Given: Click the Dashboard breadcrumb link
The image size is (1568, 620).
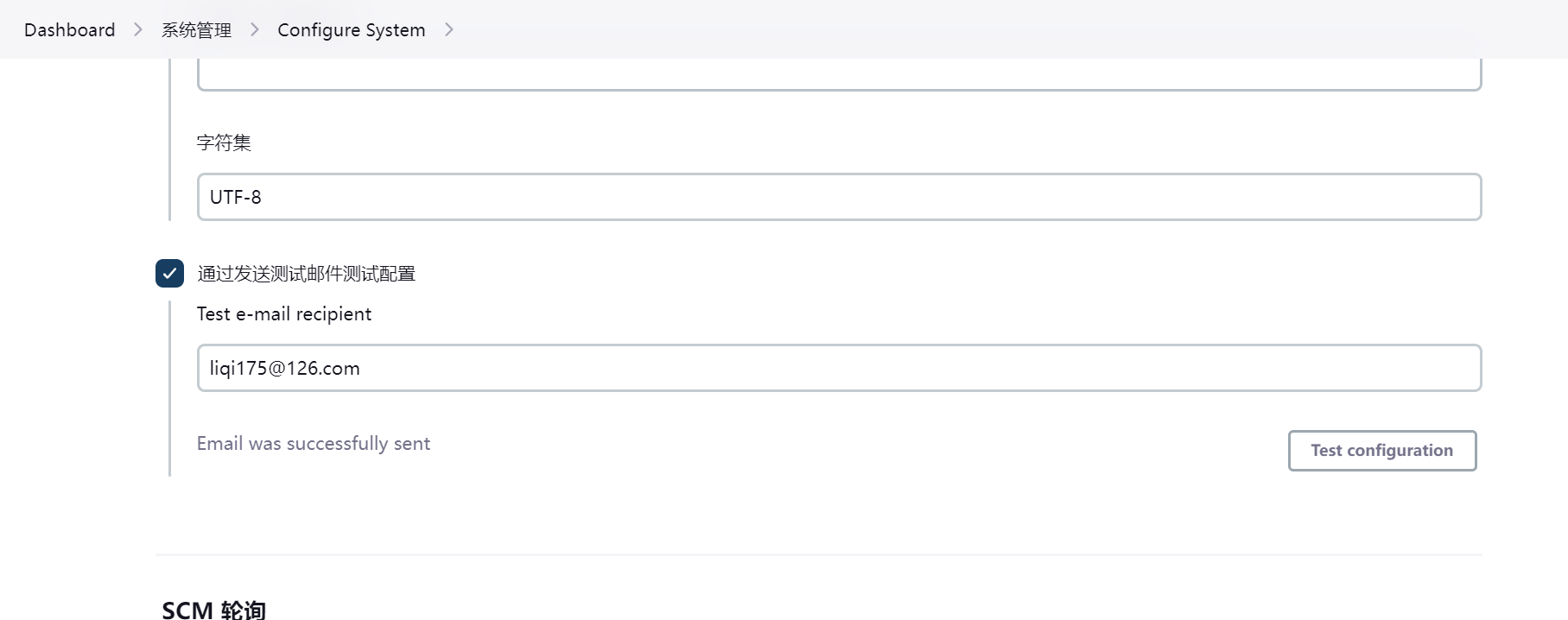Looking at the screenshot, I should [69, 30].
